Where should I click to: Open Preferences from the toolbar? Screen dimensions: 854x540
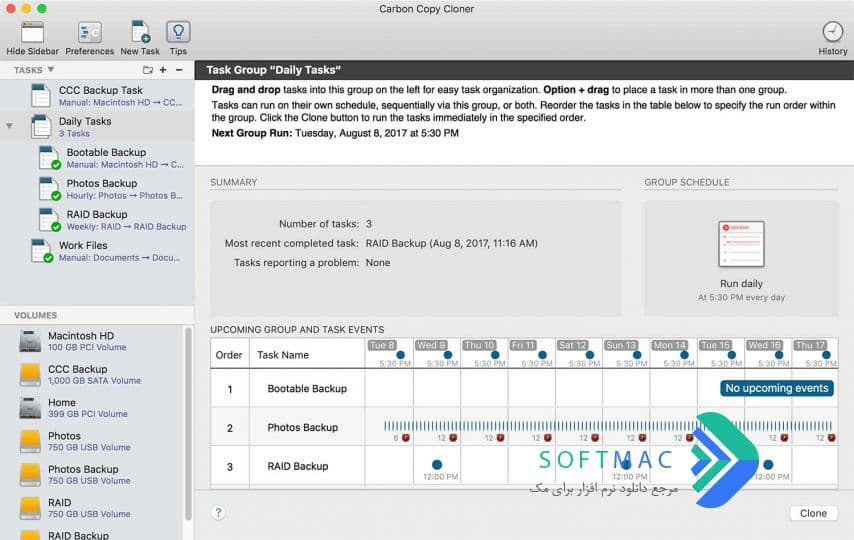tap(89, 33)
